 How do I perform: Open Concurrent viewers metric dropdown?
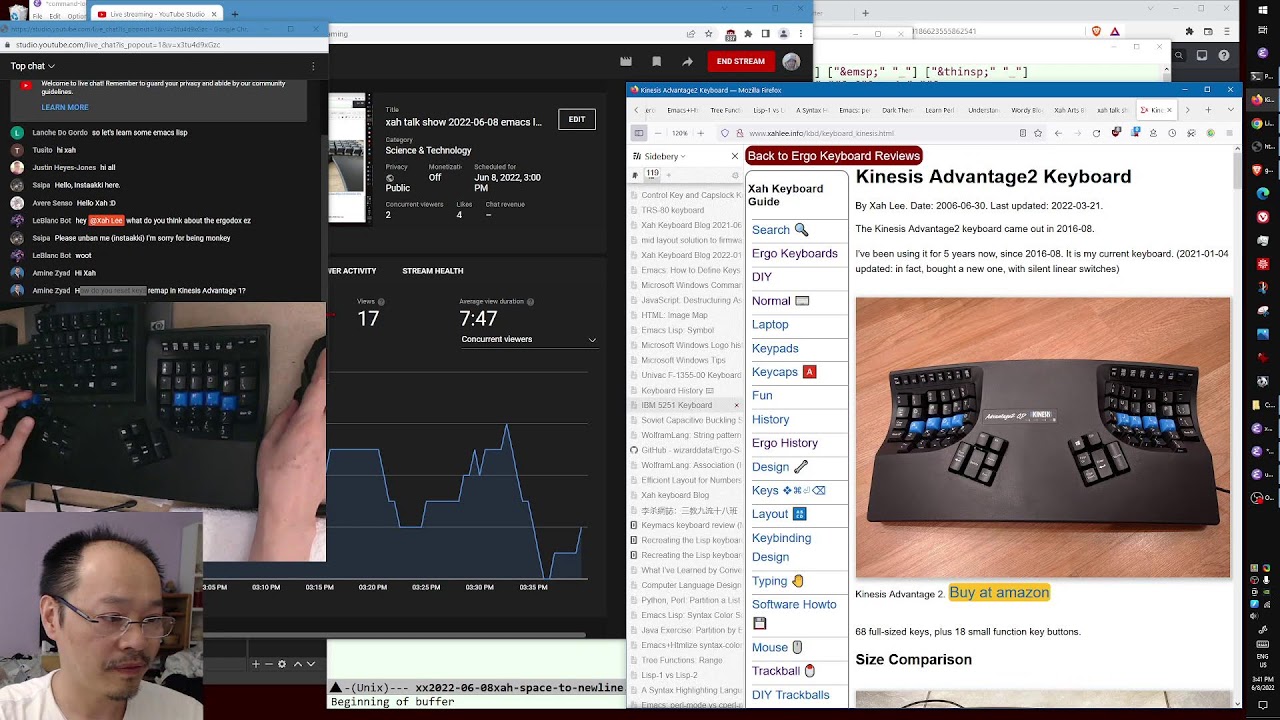click(x=528, y=339)
